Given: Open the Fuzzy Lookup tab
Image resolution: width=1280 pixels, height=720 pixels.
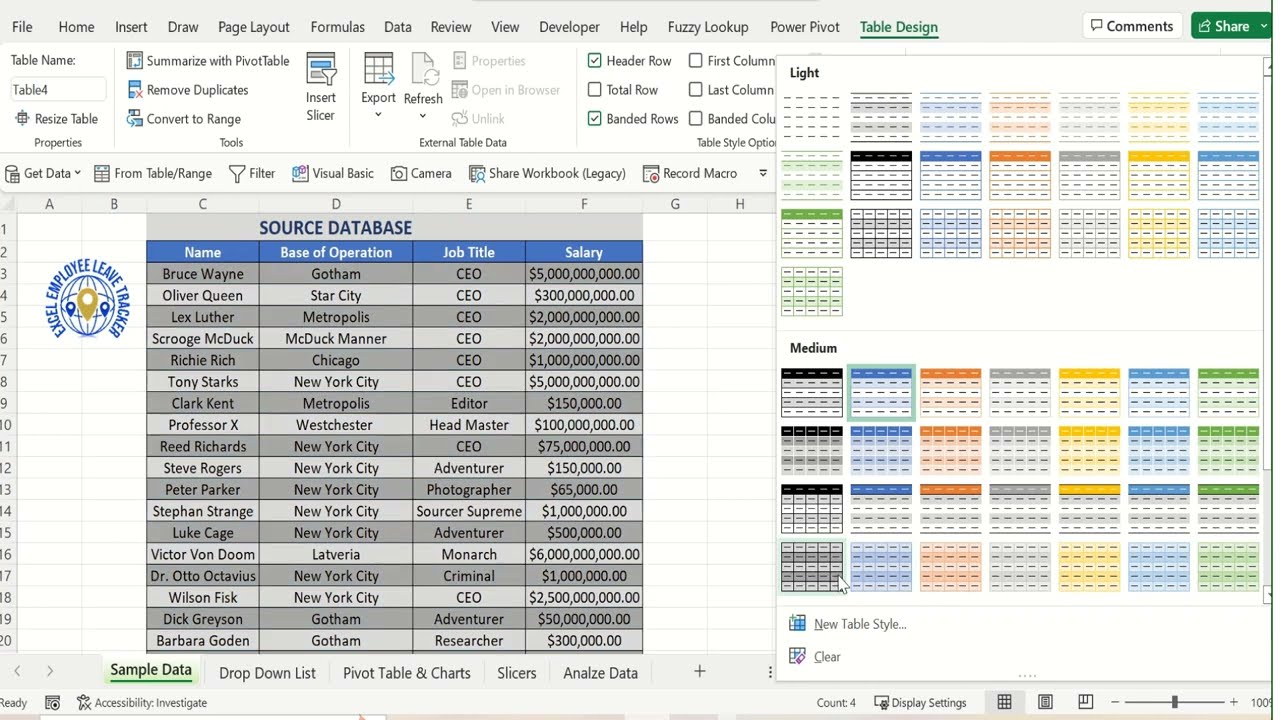Looking at the screenshot, I should click(708, 27).
